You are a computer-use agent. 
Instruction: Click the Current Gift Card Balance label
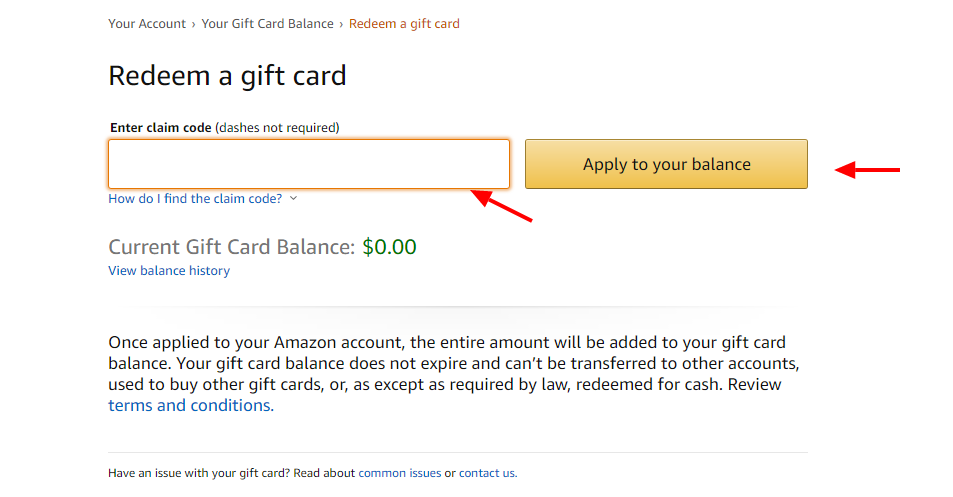tap(231, 247)
